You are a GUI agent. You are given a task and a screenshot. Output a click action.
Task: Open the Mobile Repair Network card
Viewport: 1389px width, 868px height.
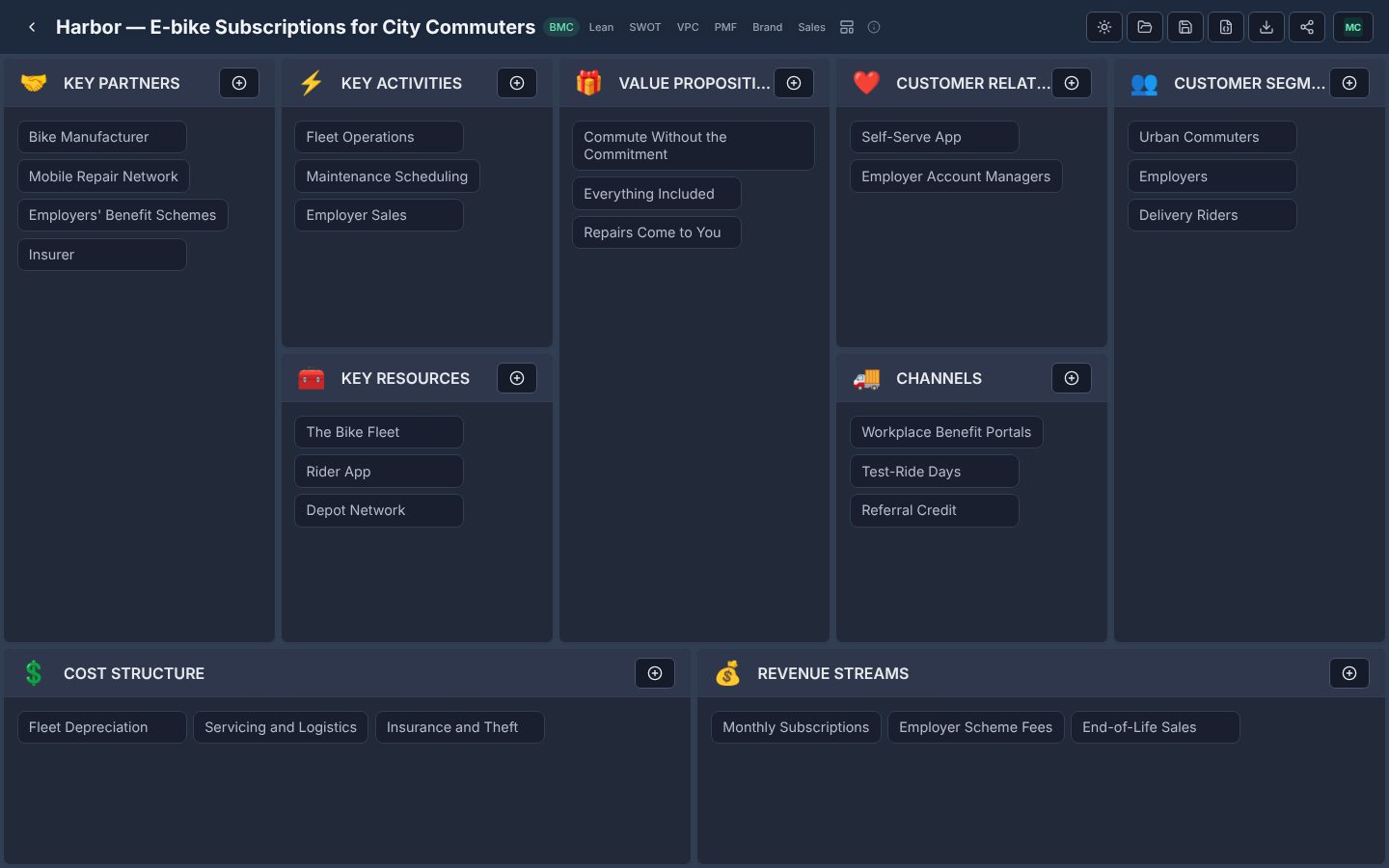coord(103,176)
